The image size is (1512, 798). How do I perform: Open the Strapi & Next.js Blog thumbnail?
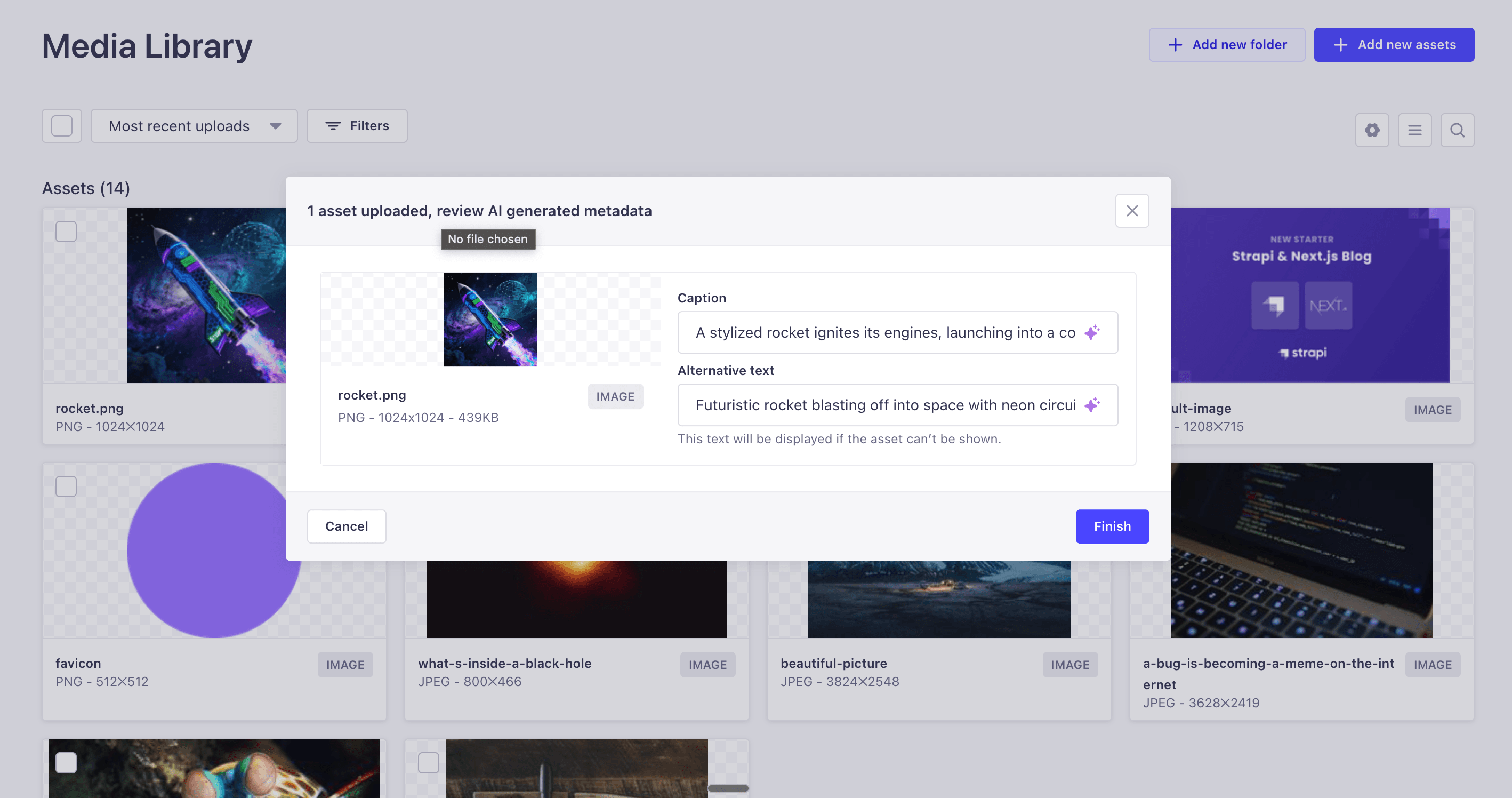(x=1309, y=296)
